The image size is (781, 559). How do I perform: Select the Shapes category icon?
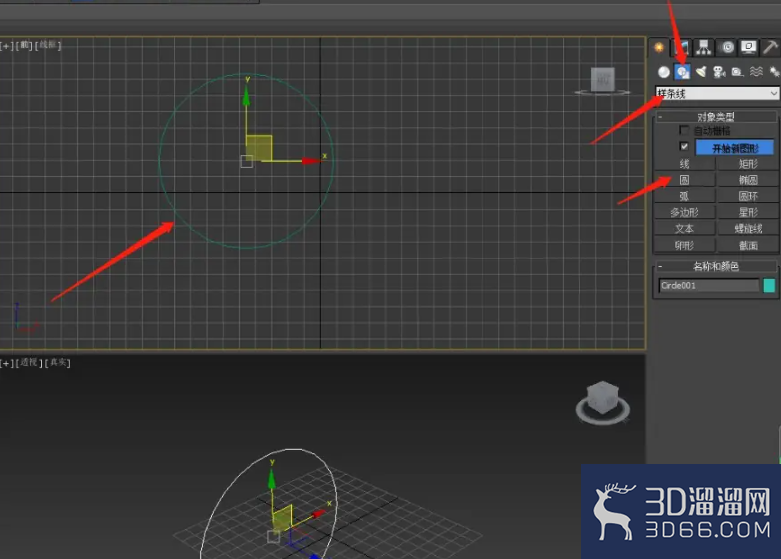coord(682,72)
